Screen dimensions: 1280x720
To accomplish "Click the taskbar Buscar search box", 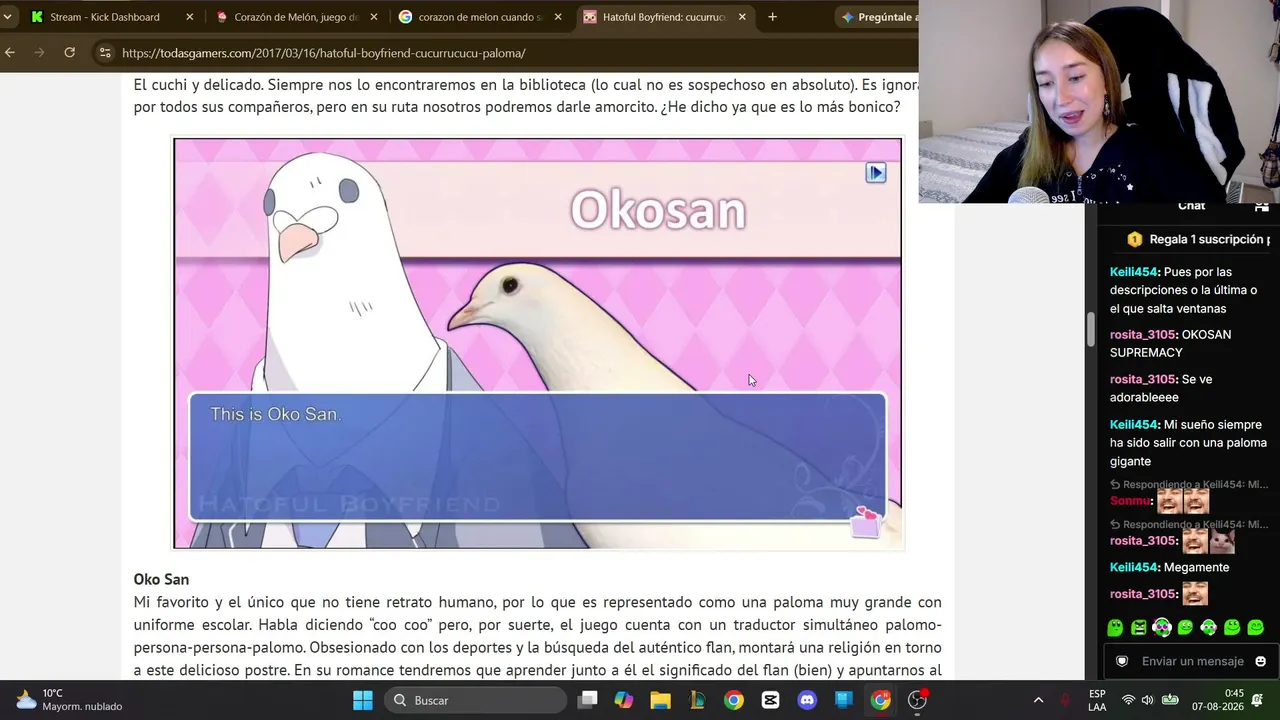I will point(474,700).
